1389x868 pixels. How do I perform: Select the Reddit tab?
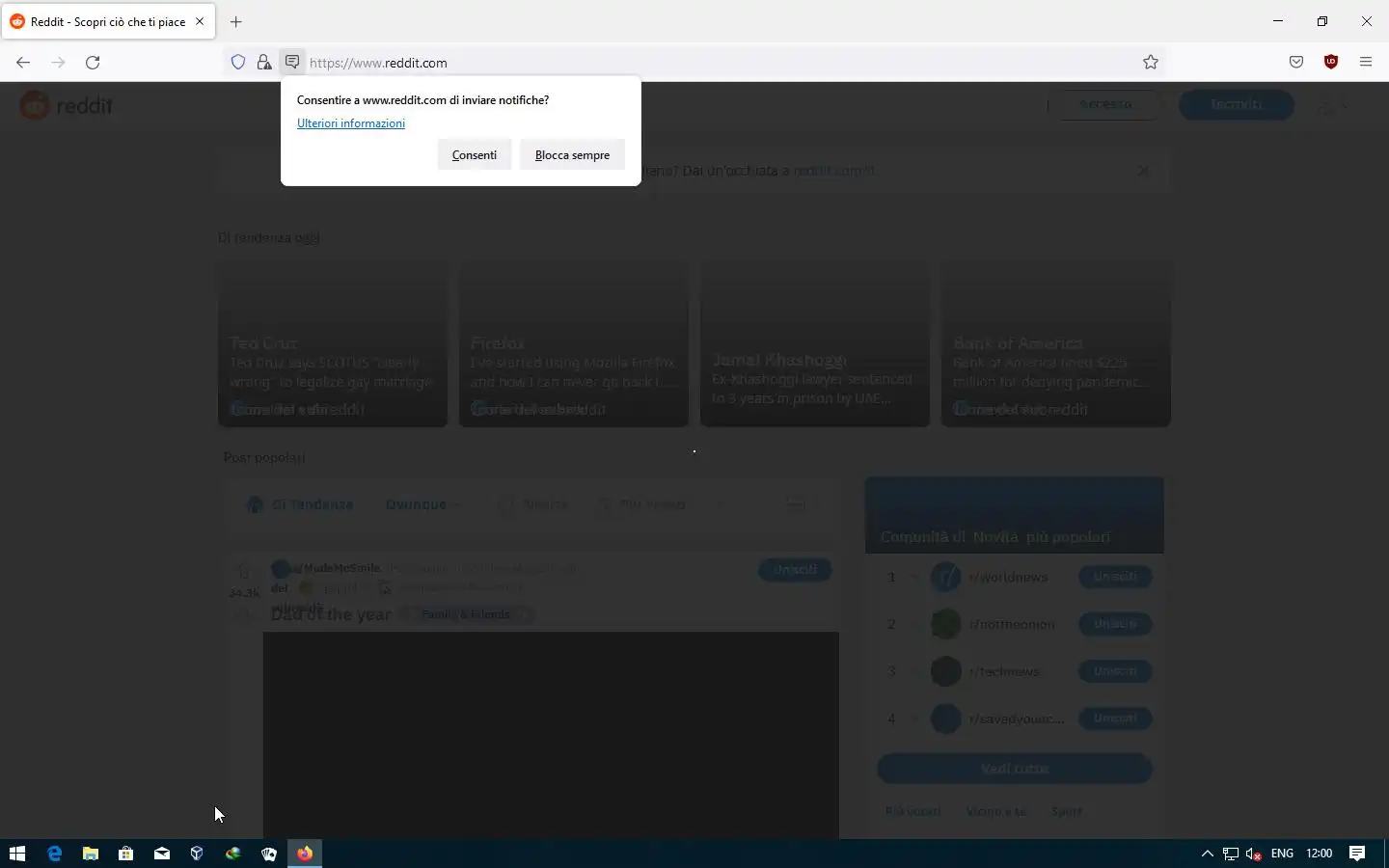108,21
